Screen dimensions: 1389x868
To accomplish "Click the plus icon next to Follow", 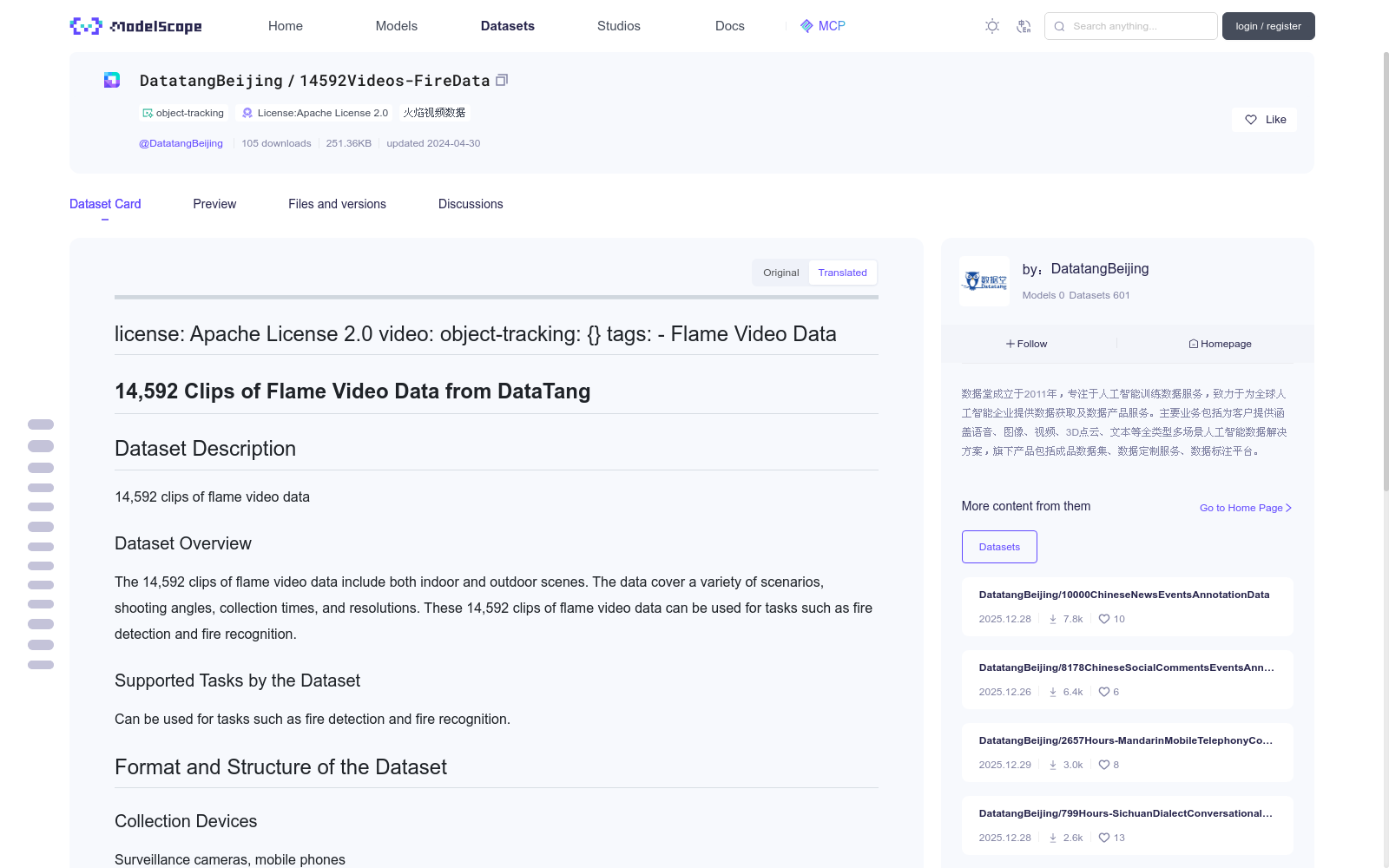I will click(1010, 344).
